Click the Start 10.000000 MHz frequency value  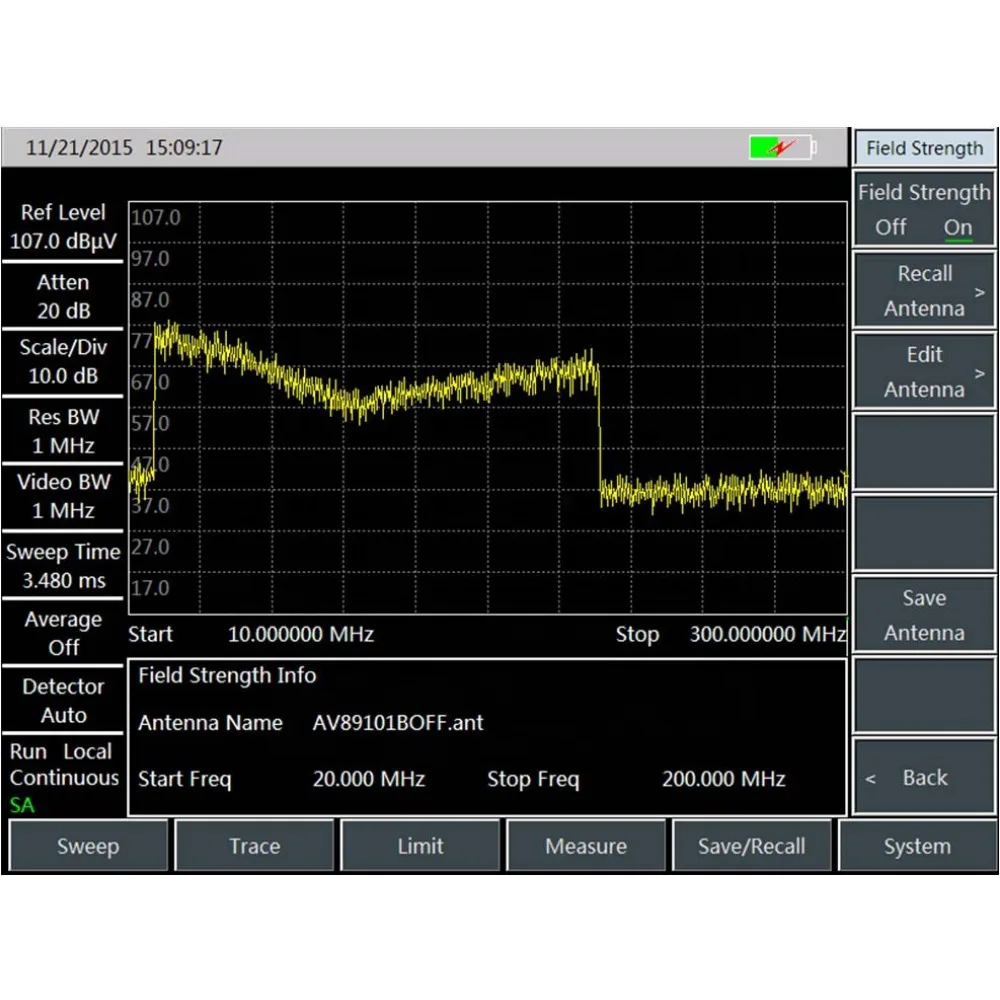coord(300,634)
